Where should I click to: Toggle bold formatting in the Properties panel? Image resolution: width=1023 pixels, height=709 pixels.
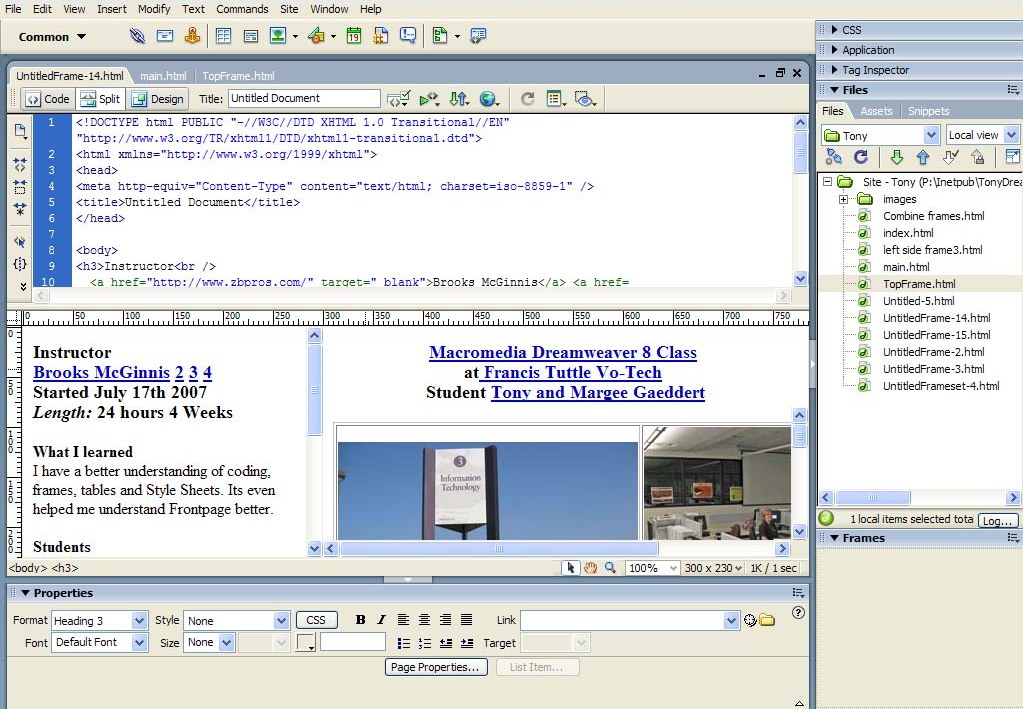tap(360, 619)
